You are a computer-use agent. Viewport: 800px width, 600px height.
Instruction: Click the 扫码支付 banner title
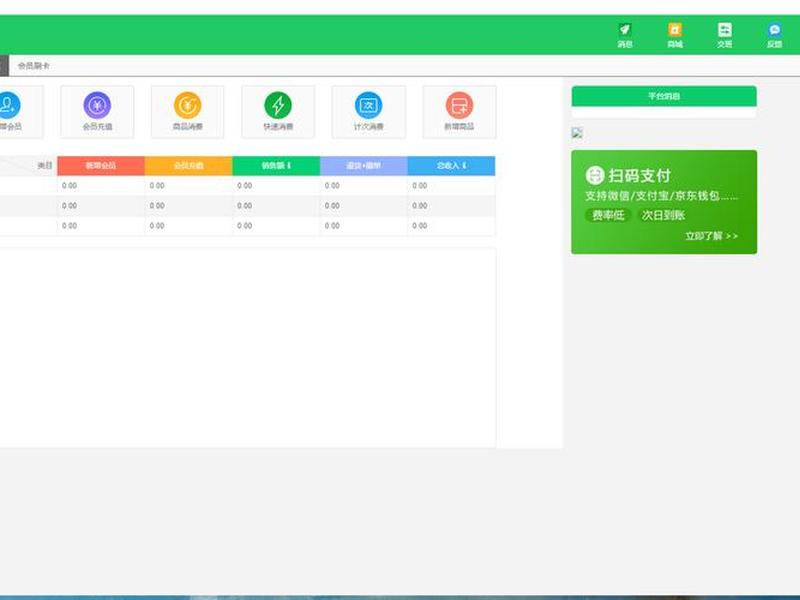[639, 176]
